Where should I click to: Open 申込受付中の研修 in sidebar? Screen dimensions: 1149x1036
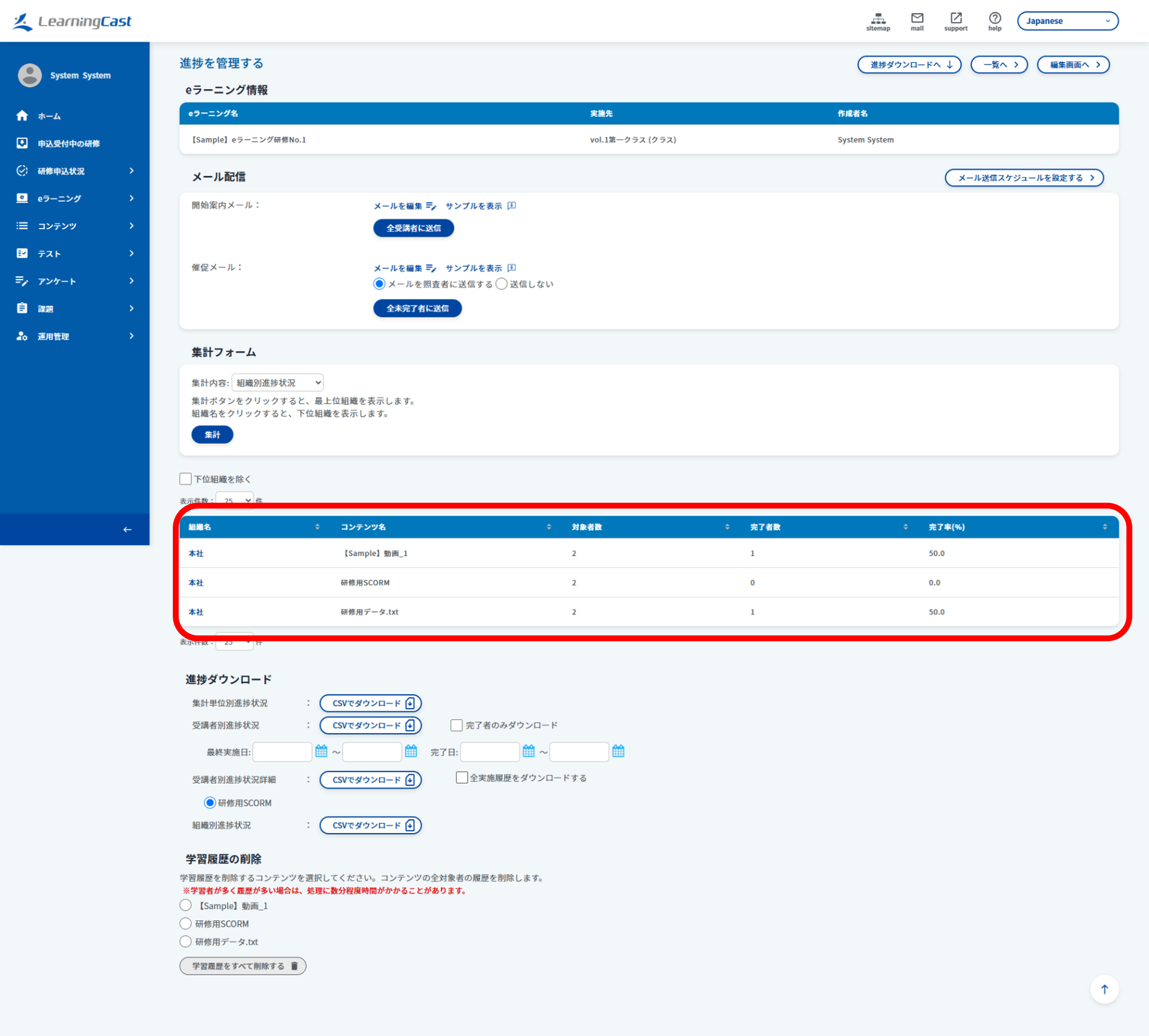[x=74, y=144]
